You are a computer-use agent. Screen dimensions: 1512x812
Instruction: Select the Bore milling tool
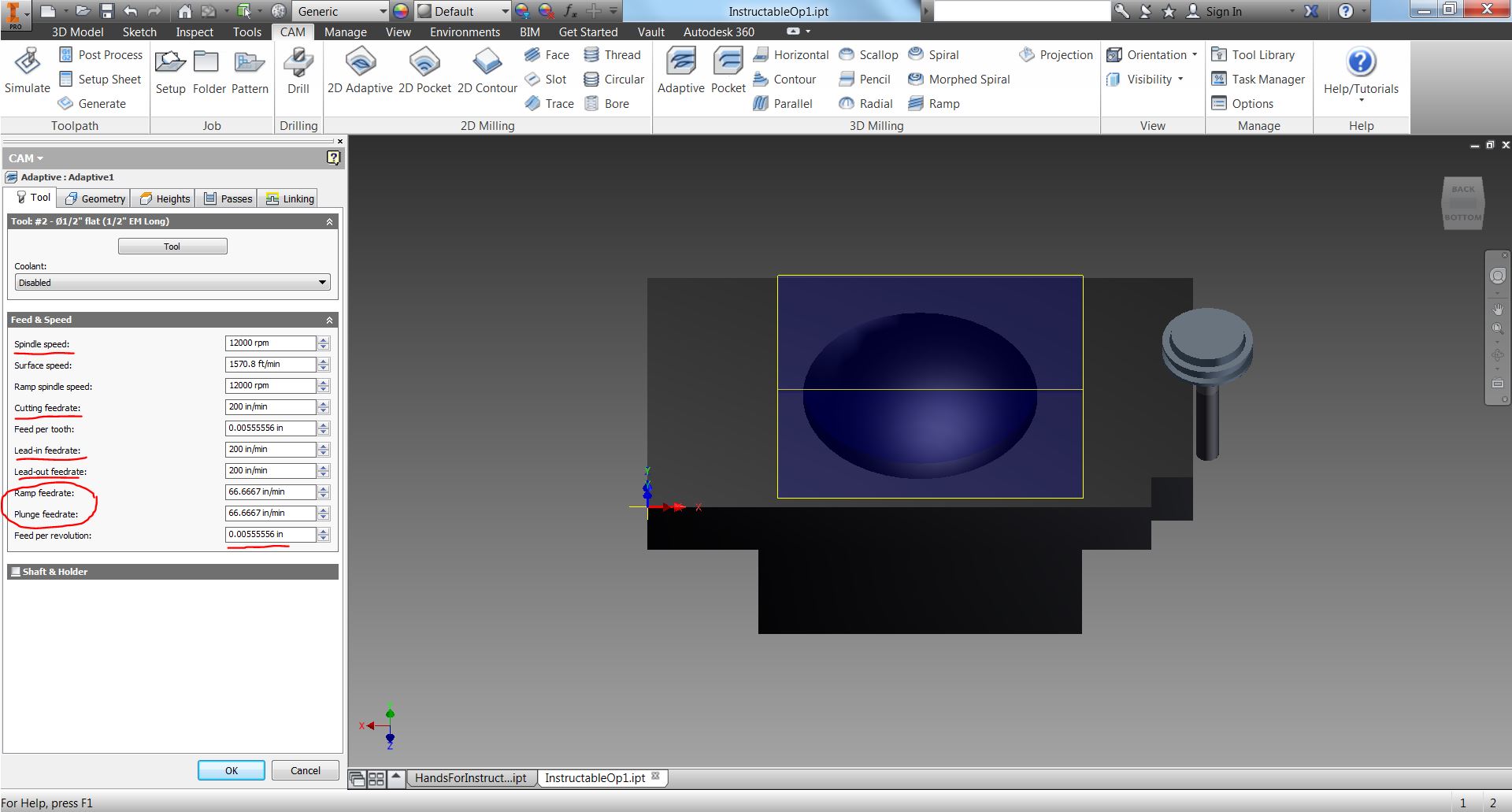click(606, 104)
